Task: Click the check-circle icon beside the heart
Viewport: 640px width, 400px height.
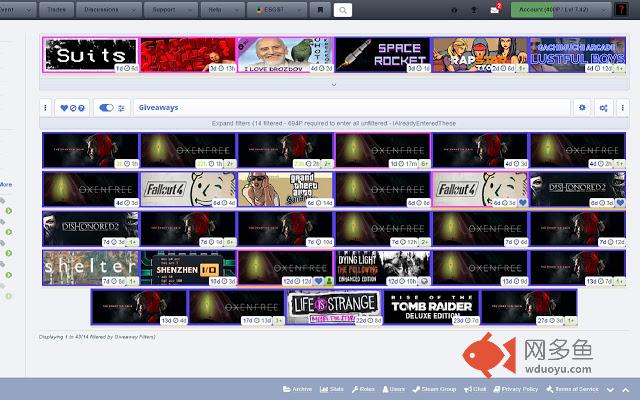Action: click(73, 108)
